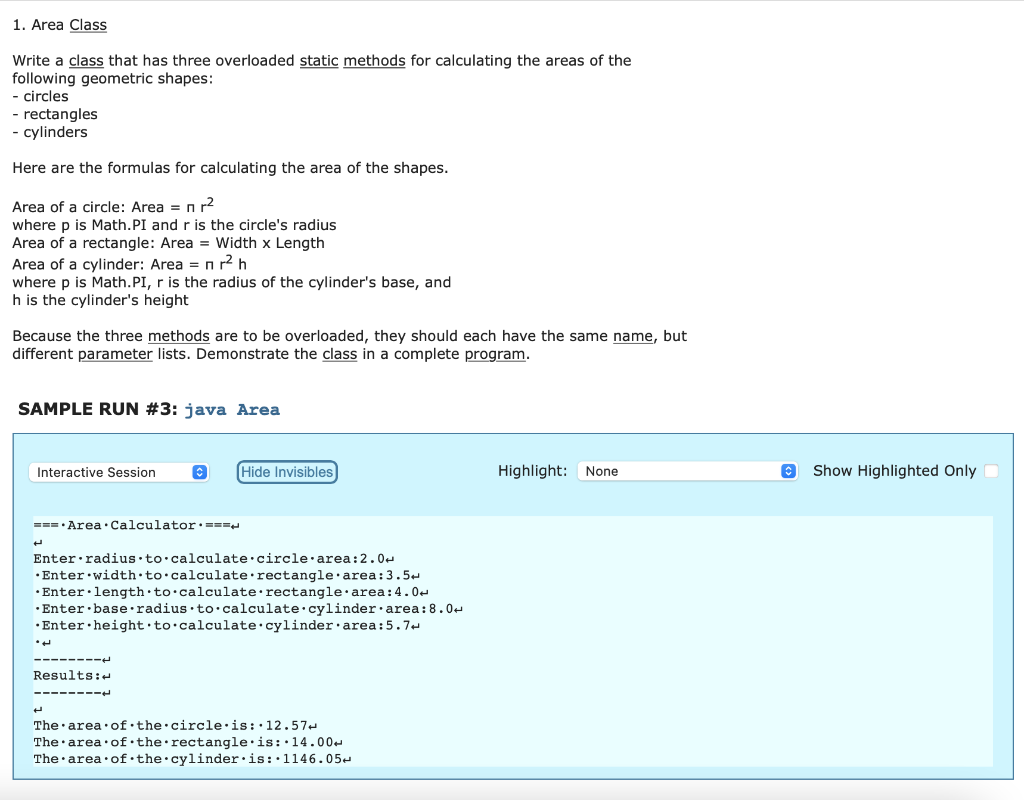Enable the Show Highlighted Only checkbox
Image resolution: width=1024 pixels, height=800 pixels.
pyautogui.click(x=991, y=470)
